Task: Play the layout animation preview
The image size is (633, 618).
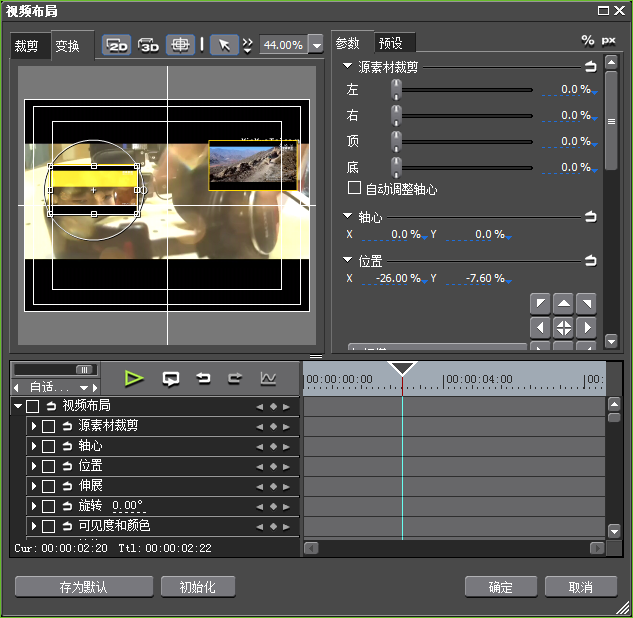Action: tap(135, 378)
